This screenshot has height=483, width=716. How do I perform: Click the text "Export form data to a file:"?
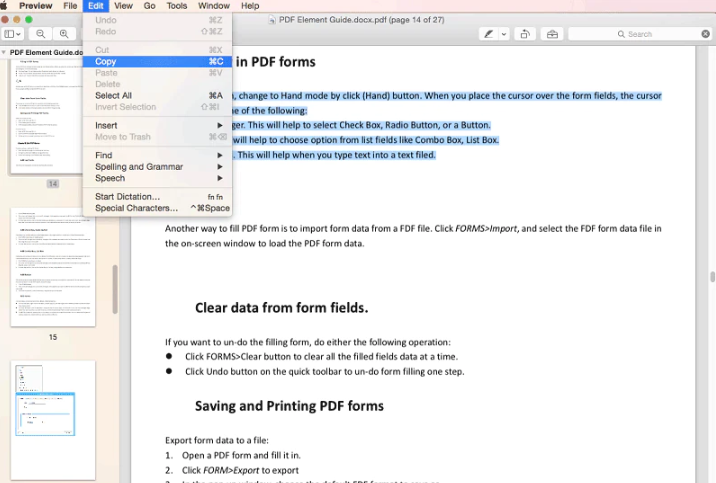coord(217,441)
